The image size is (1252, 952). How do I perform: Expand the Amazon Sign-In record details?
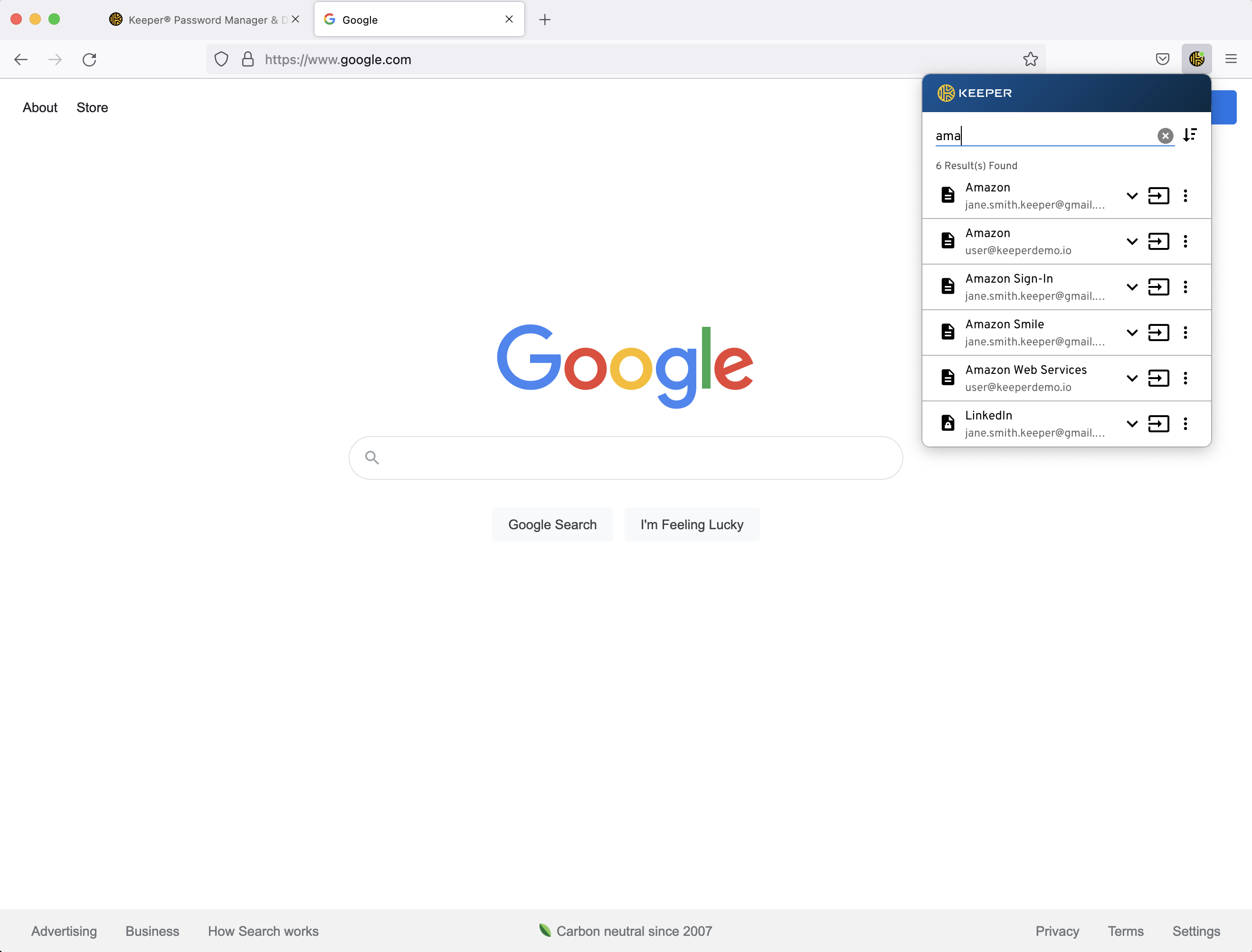[1132, 287]
